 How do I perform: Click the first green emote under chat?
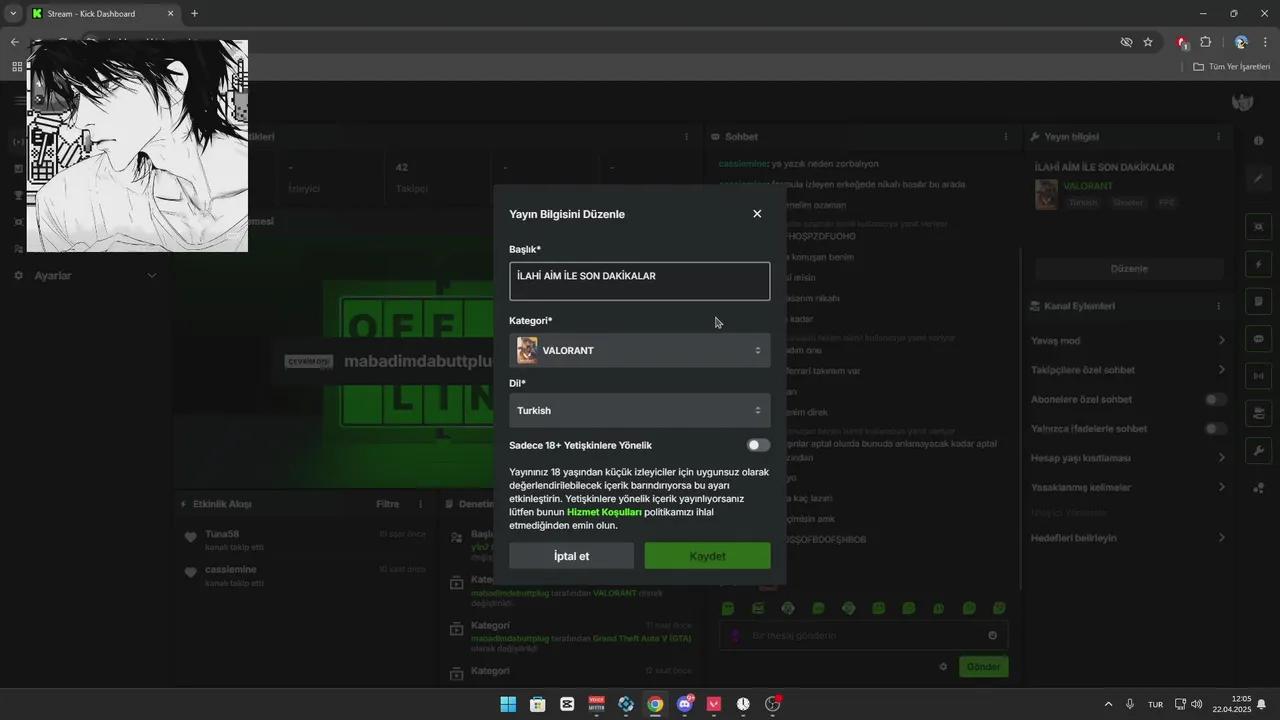click(728, 608)
